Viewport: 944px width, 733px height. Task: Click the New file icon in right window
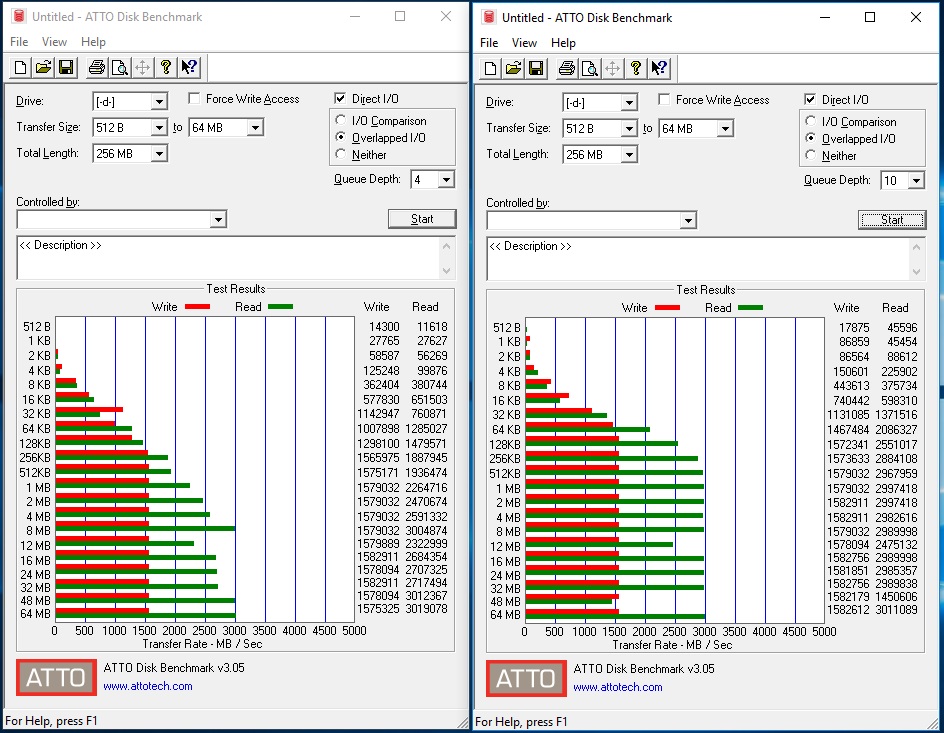tap(491, 68)
